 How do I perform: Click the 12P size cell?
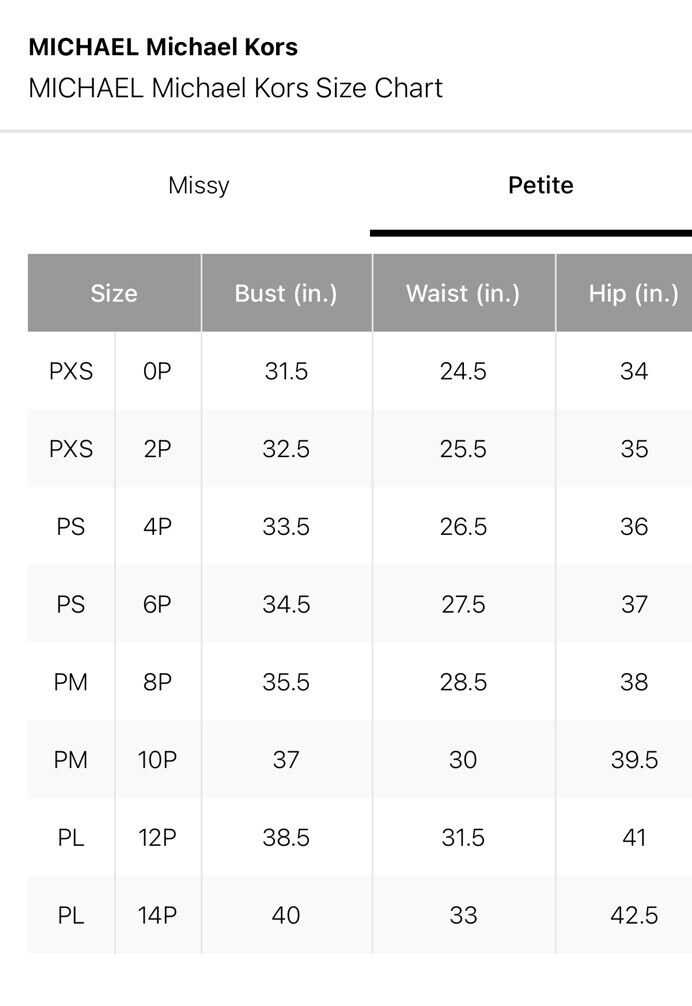coord(157,838)
